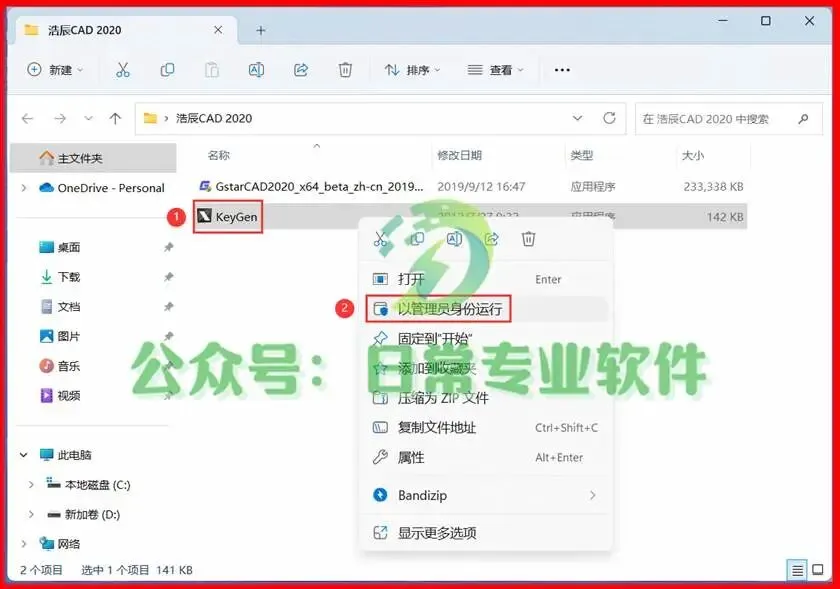Sort by the 修改日期 column header
This screenshot has height=589, width=840.
[460, 155]
